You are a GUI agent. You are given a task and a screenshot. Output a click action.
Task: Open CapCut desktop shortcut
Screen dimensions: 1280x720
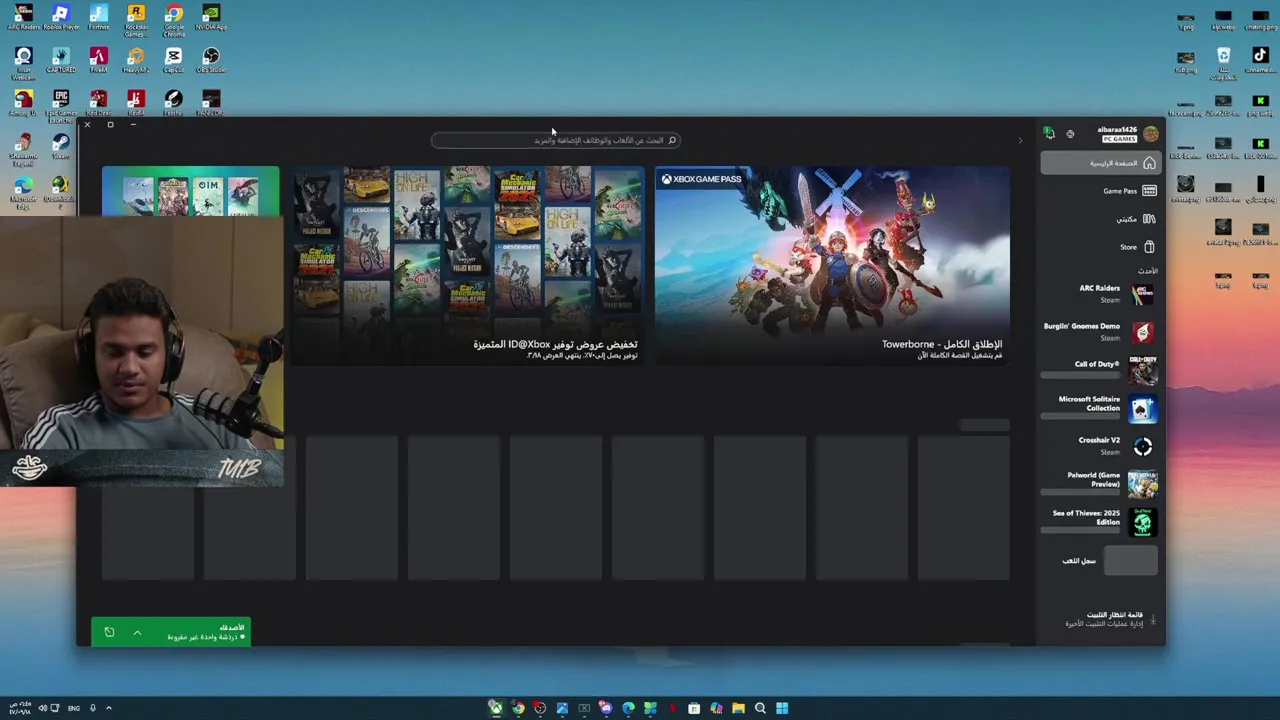(x=174, y=60)
